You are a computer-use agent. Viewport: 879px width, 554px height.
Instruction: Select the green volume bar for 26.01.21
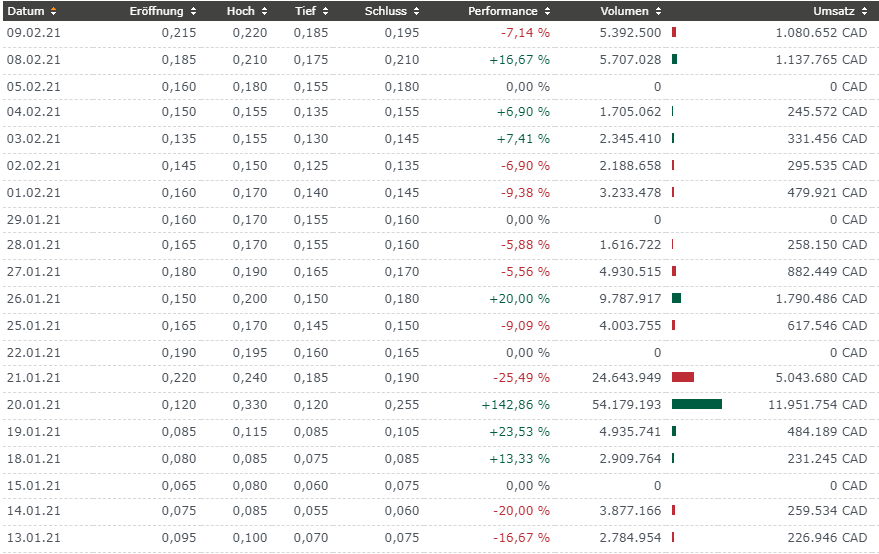click(677, 298)
